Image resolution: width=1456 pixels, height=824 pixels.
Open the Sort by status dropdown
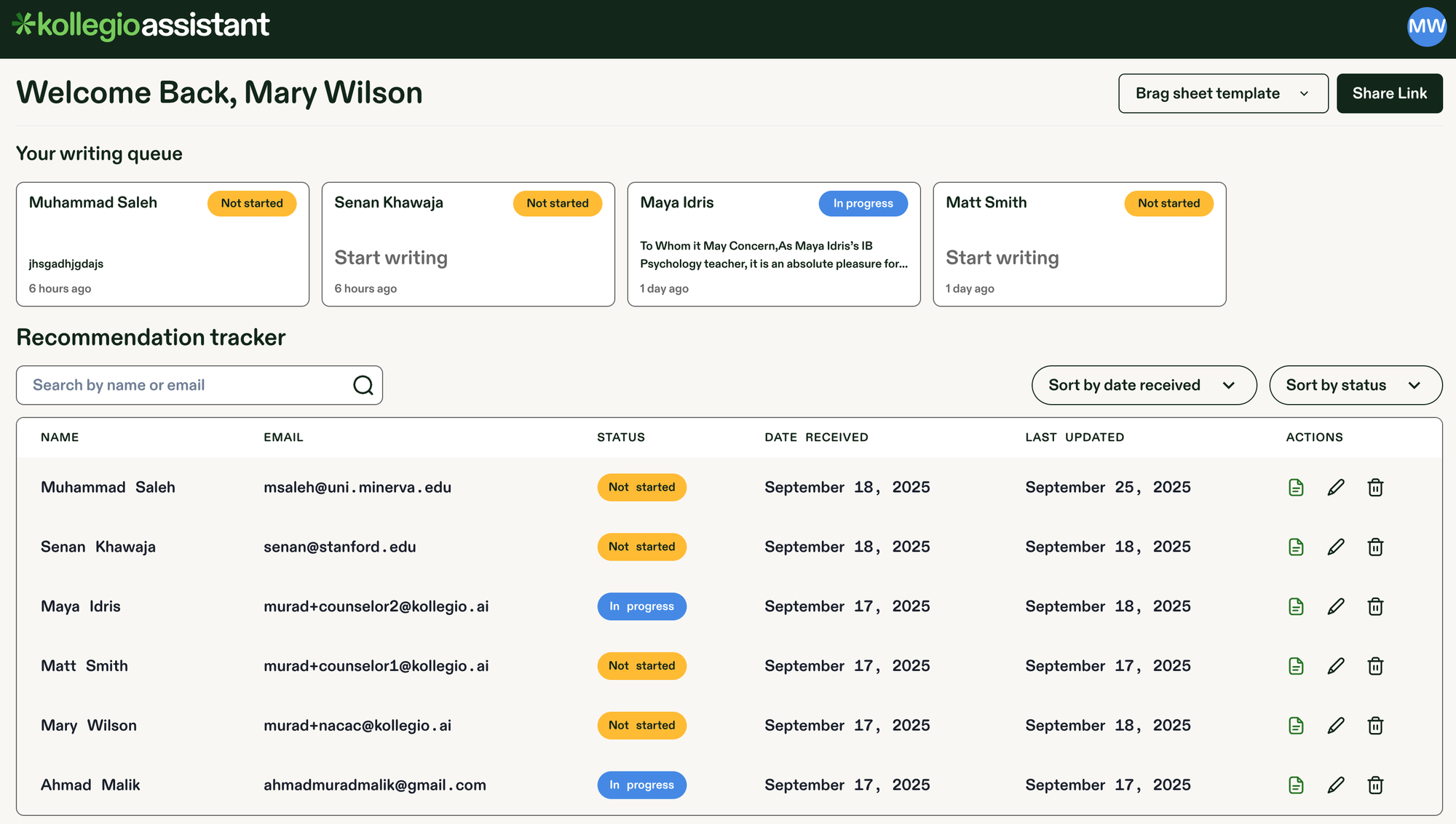coord(1355,385)
